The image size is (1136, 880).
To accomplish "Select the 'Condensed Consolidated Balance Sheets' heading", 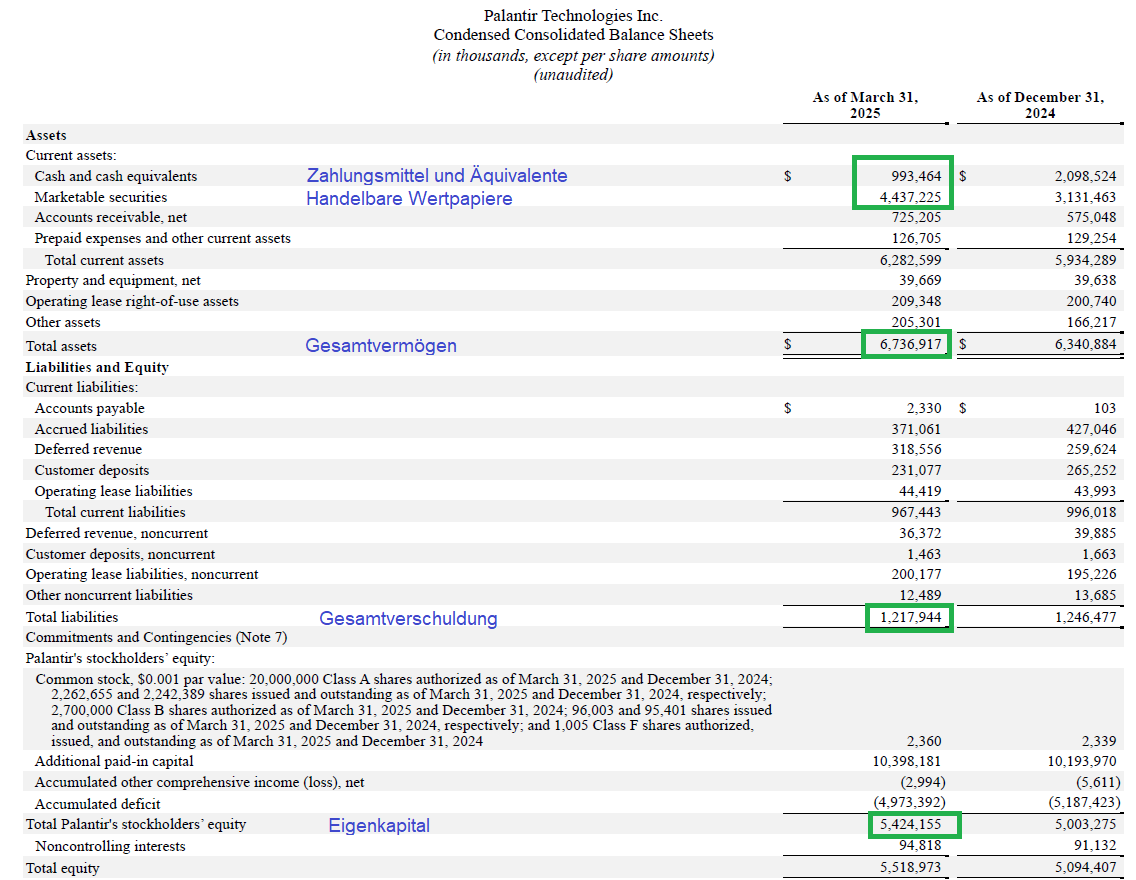I will [x=573, y=35].
